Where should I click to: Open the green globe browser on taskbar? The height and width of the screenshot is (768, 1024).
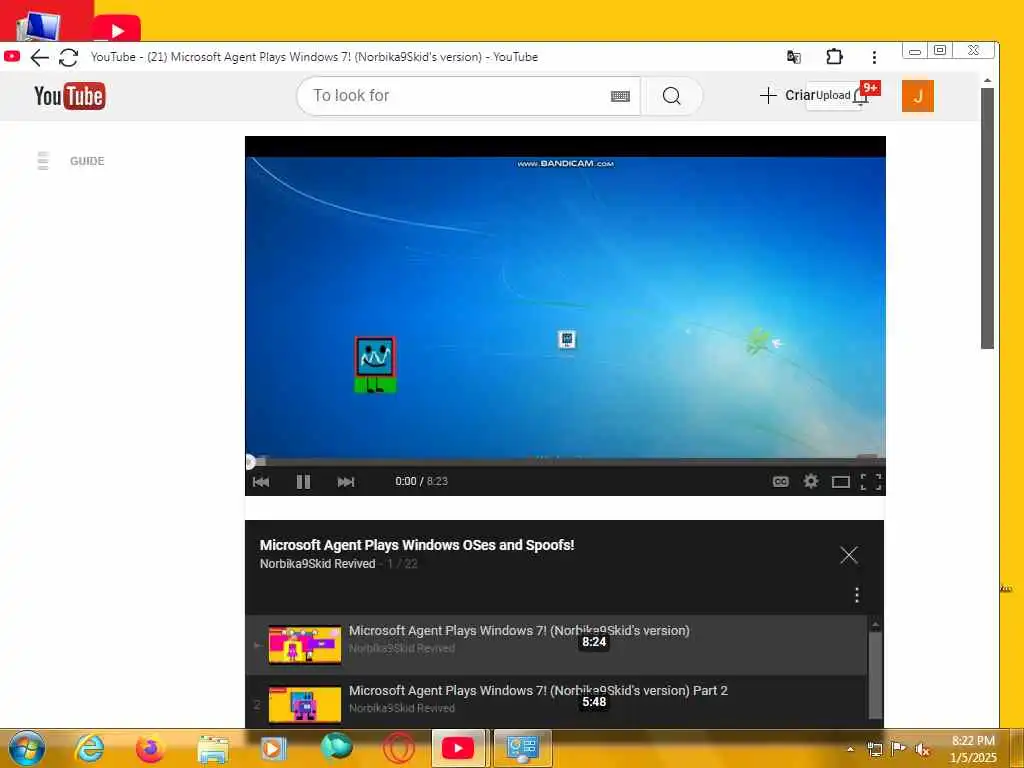coord(336,748)
